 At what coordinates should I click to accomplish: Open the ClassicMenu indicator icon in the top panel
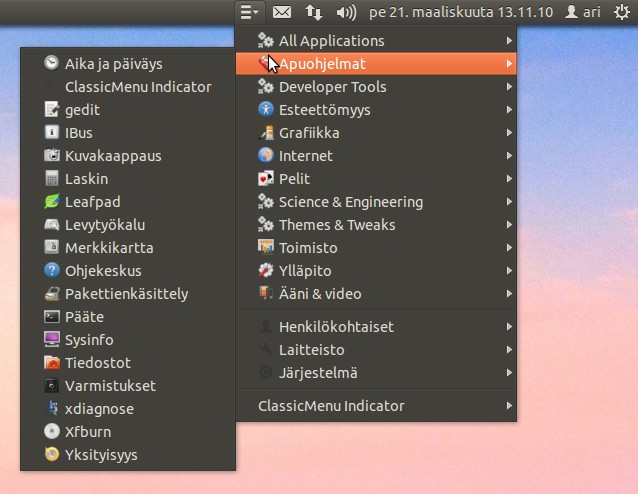249,12
